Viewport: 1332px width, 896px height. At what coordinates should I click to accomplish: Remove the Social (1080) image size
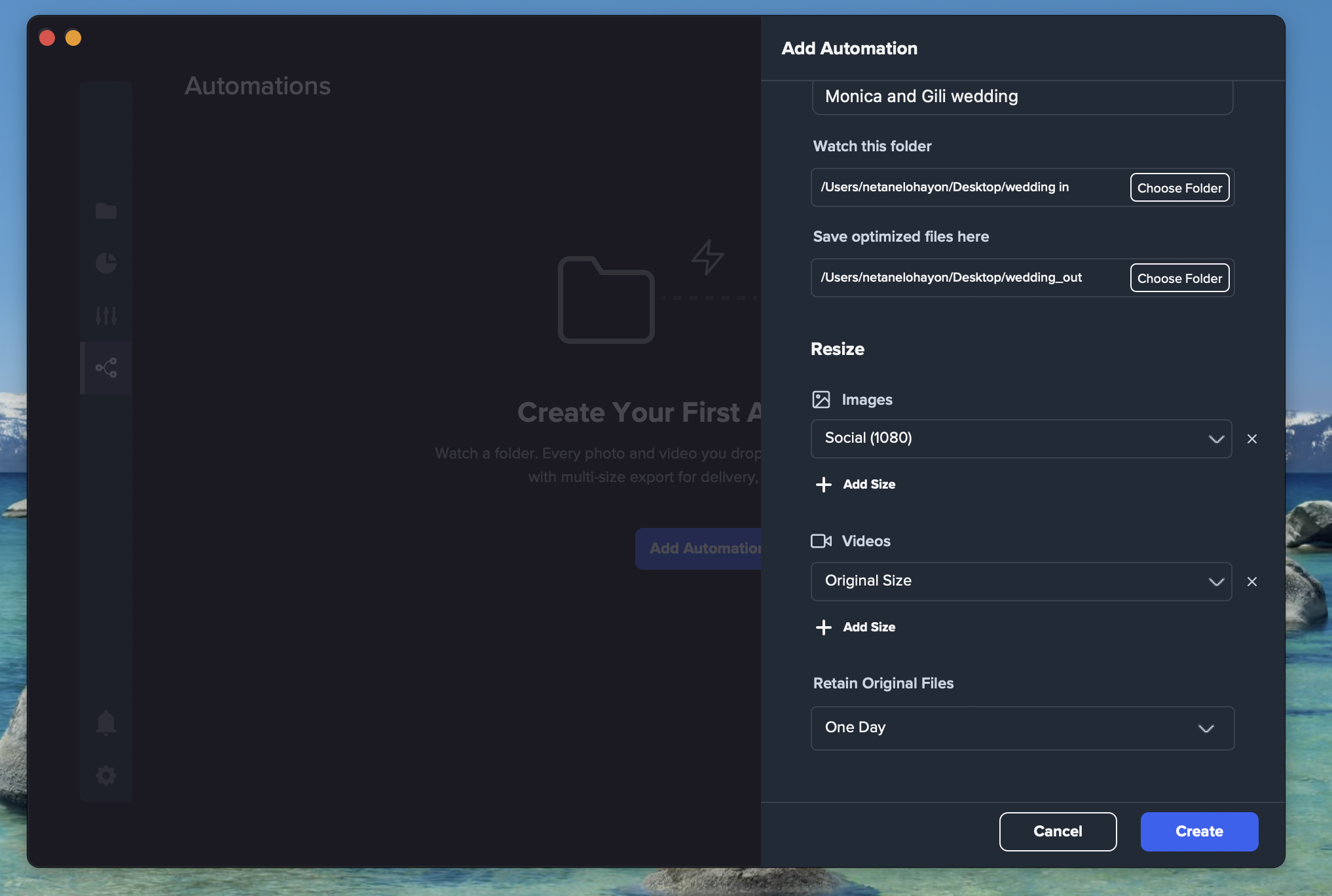click(1252, 439)
